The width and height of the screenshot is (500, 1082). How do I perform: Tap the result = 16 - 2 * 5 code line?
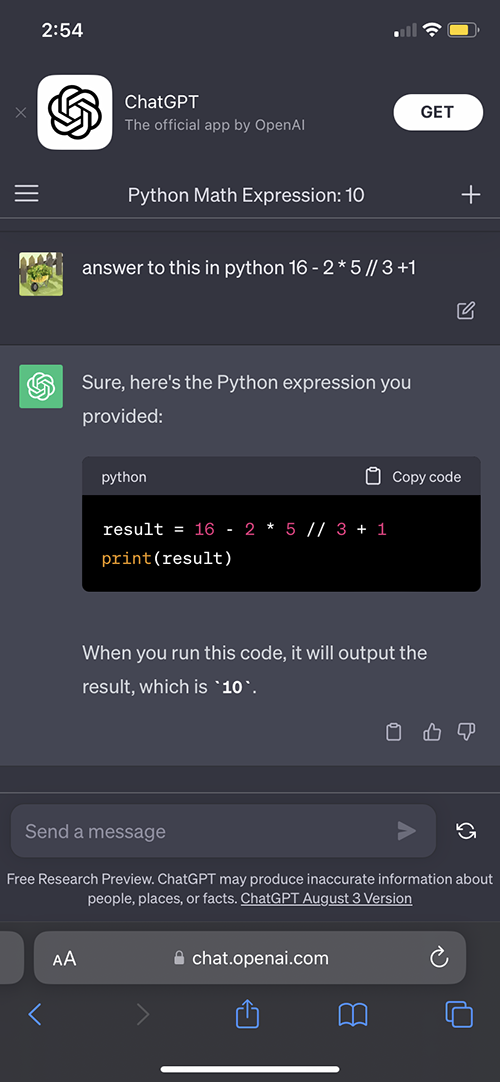point(245,529)
